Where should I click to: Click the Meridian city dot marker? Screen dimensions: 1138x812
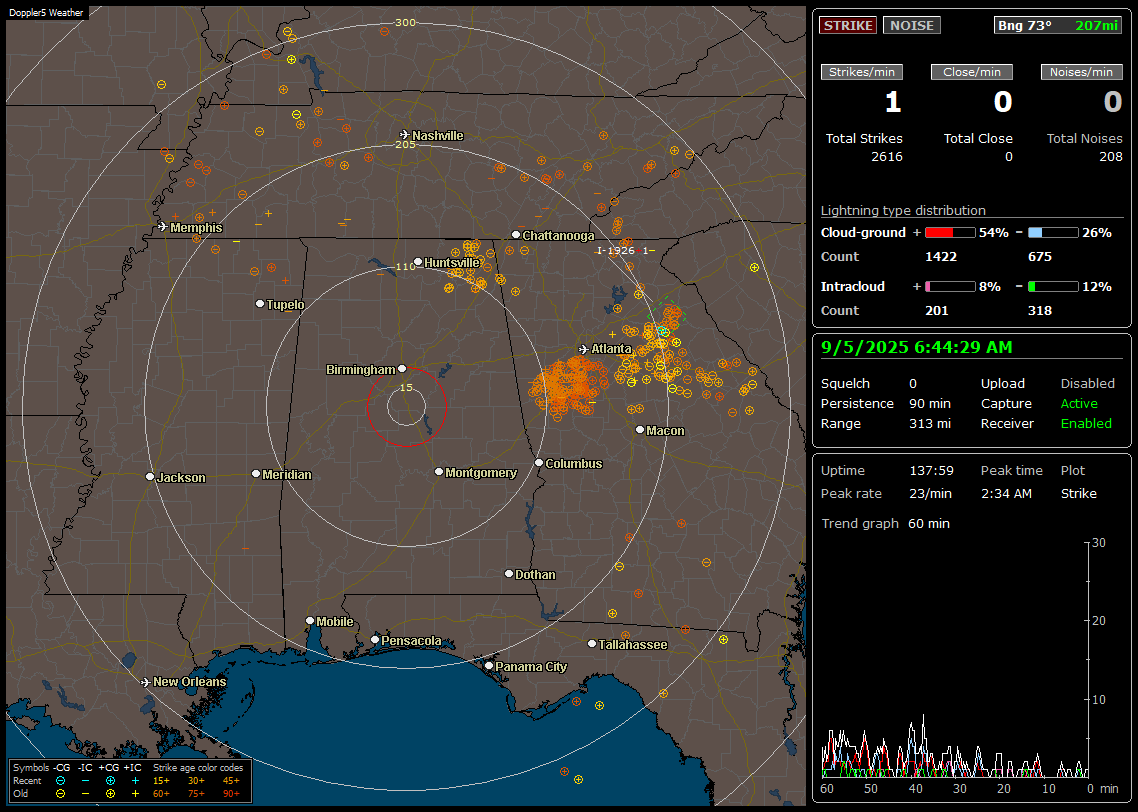click(x=255, y=474)
